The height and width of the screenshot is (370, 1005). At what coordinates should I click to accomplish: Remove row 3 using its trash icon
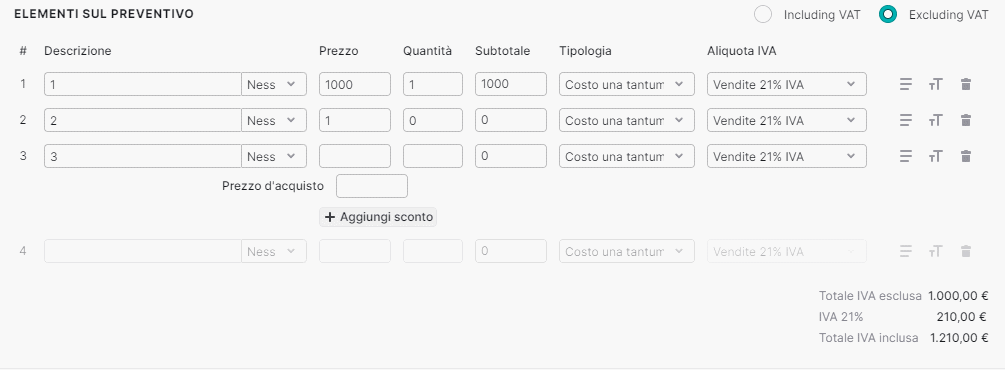pos(966,156)
